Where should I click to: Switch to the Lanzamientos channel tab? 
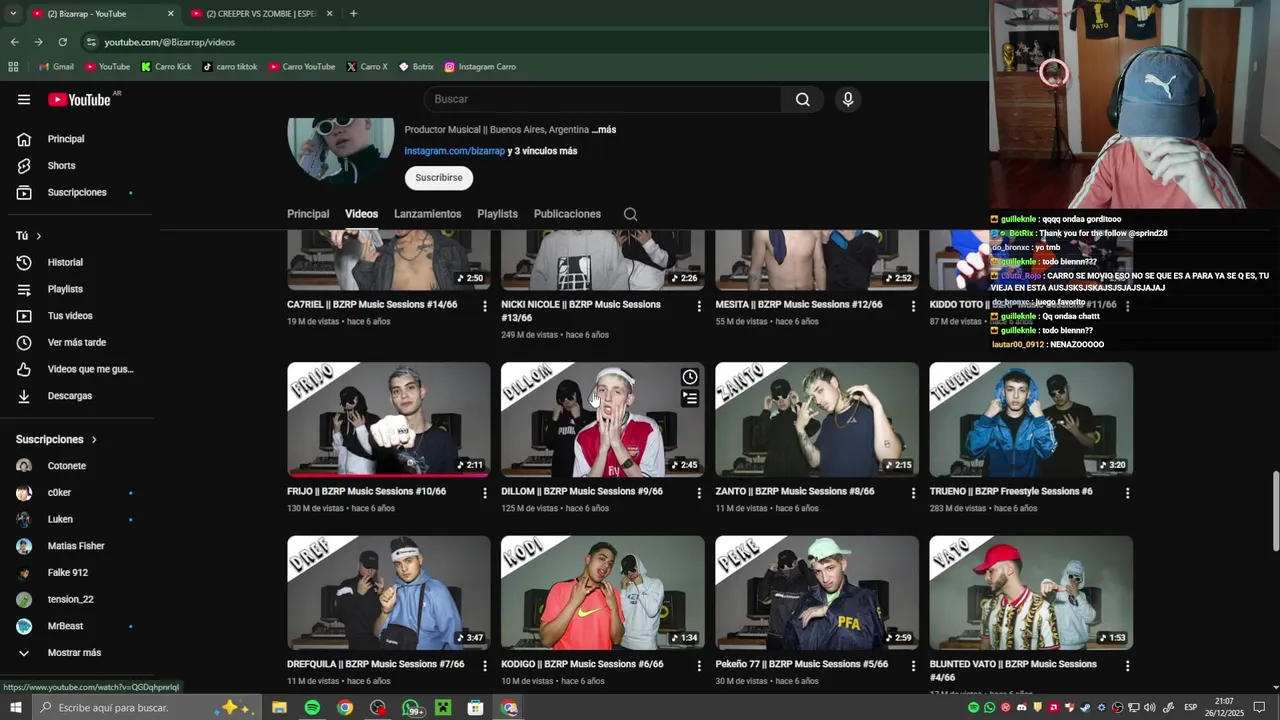[428, 214]
